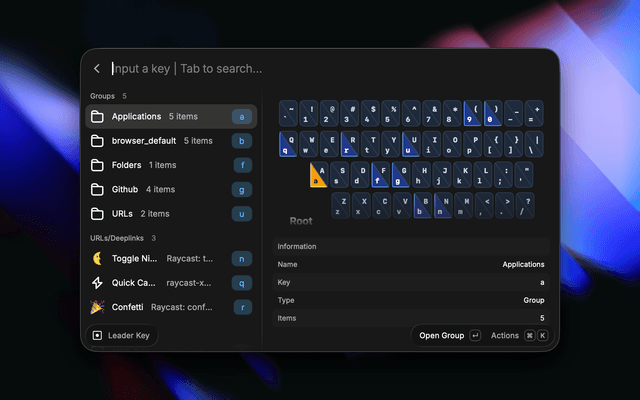Click the 'Folders' group name
Viewport: 640px width, 400px height.
coord(127,165)
